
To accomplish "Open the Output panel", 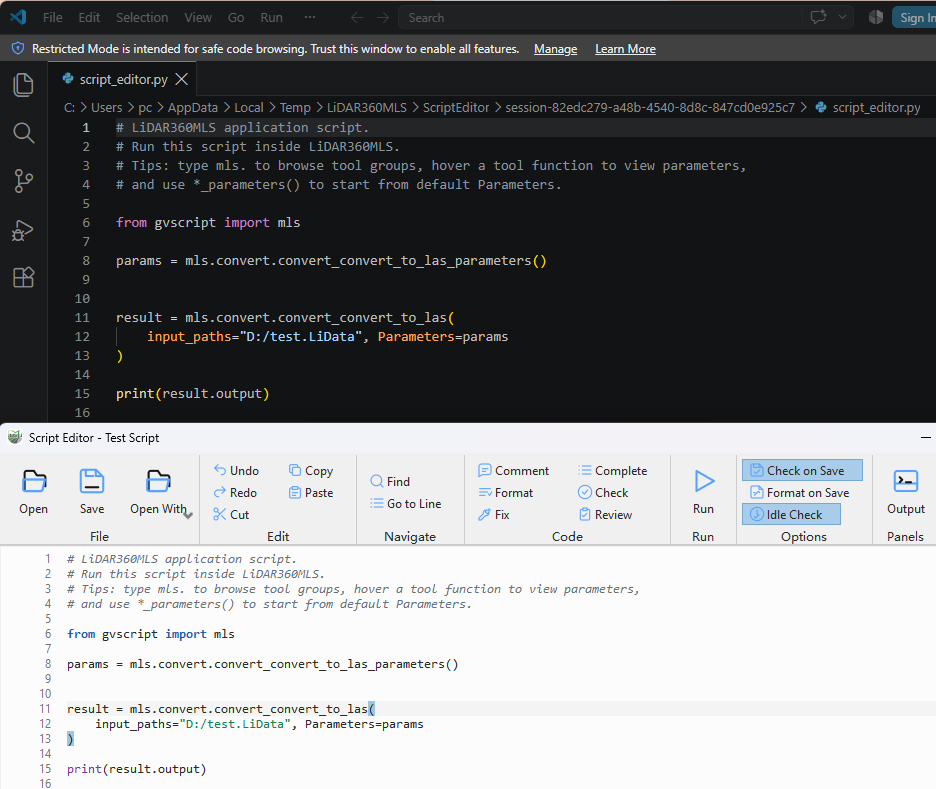I will pyautogui.click(x=906, y=492).
